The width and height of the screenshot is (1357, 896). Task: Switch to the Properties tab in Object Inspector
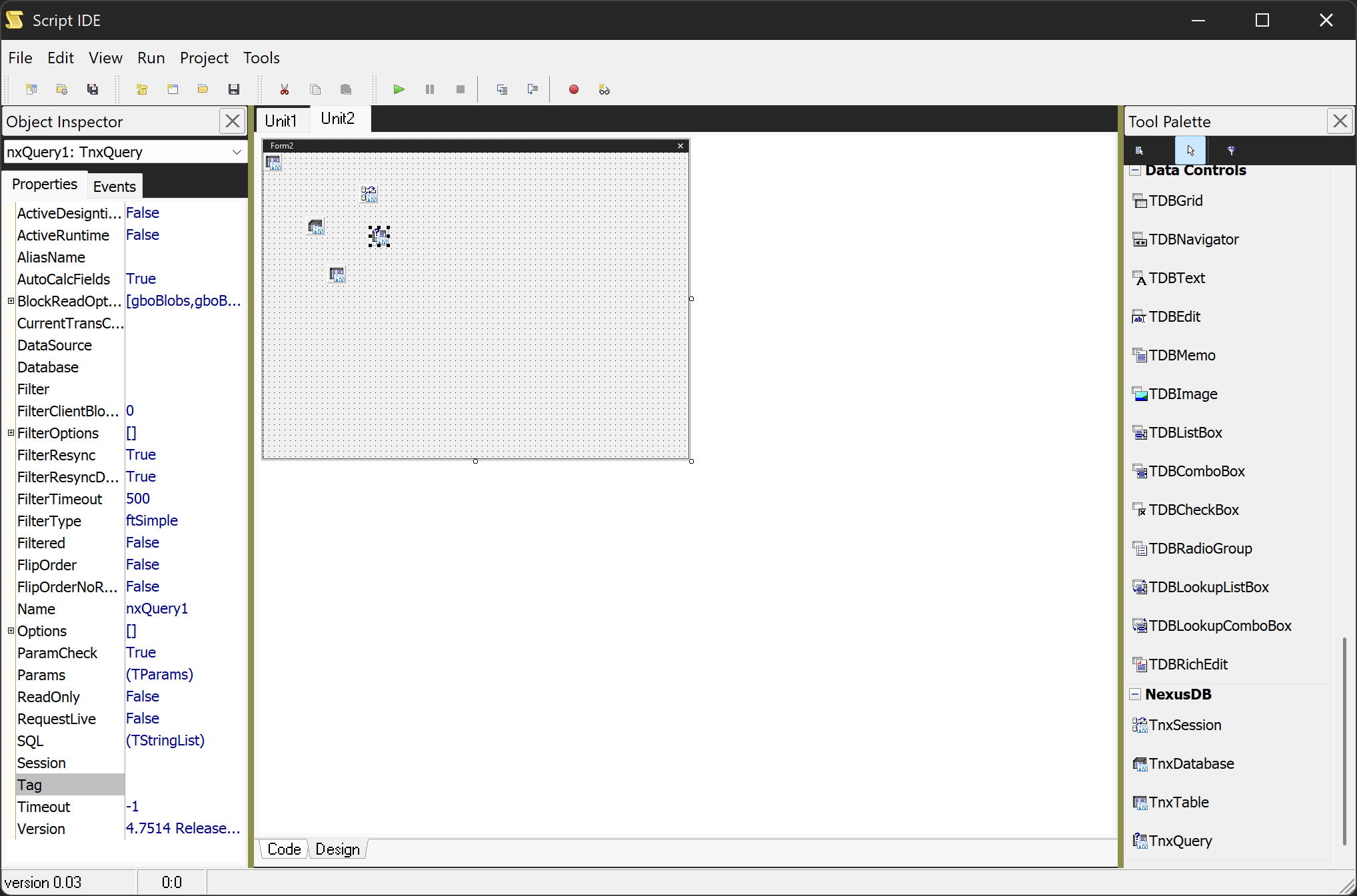[45, 185]
